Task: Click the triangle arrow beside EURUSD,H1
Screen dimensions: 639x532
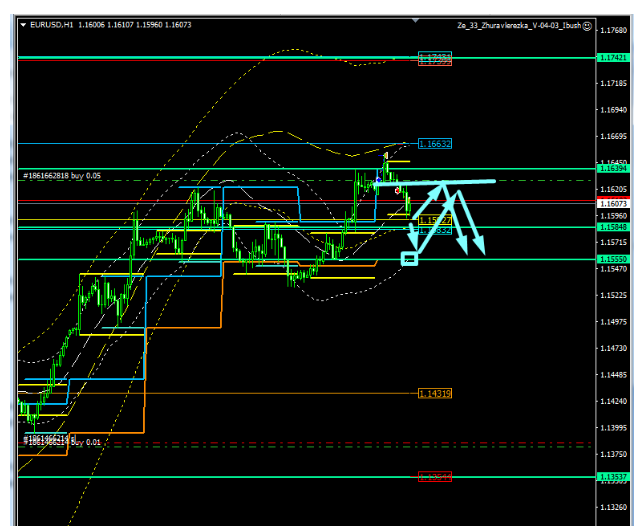Action: (x=24, y=26)
